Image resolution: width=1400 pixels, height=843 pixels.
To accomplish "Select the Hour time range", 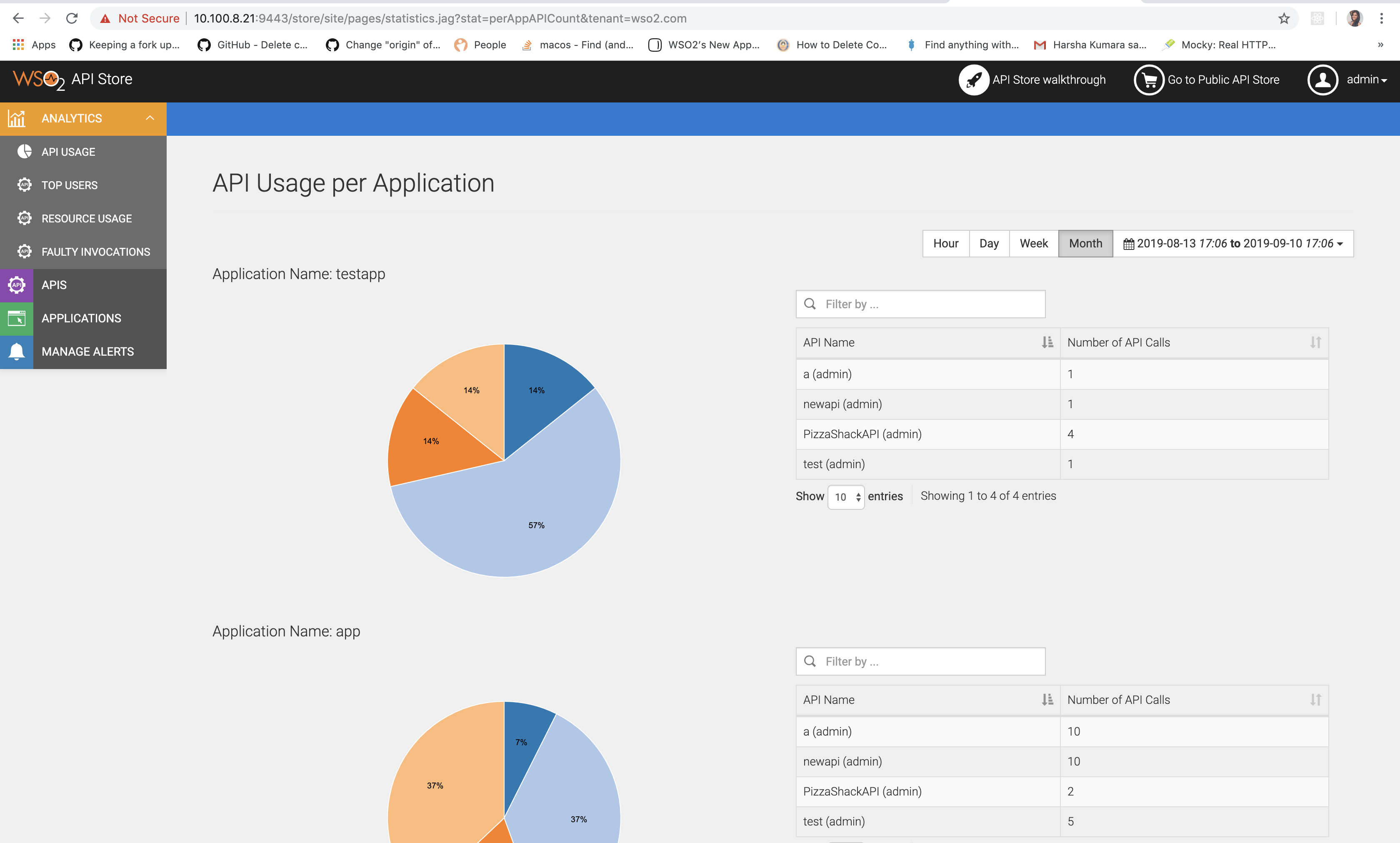I will click(945, 244).
